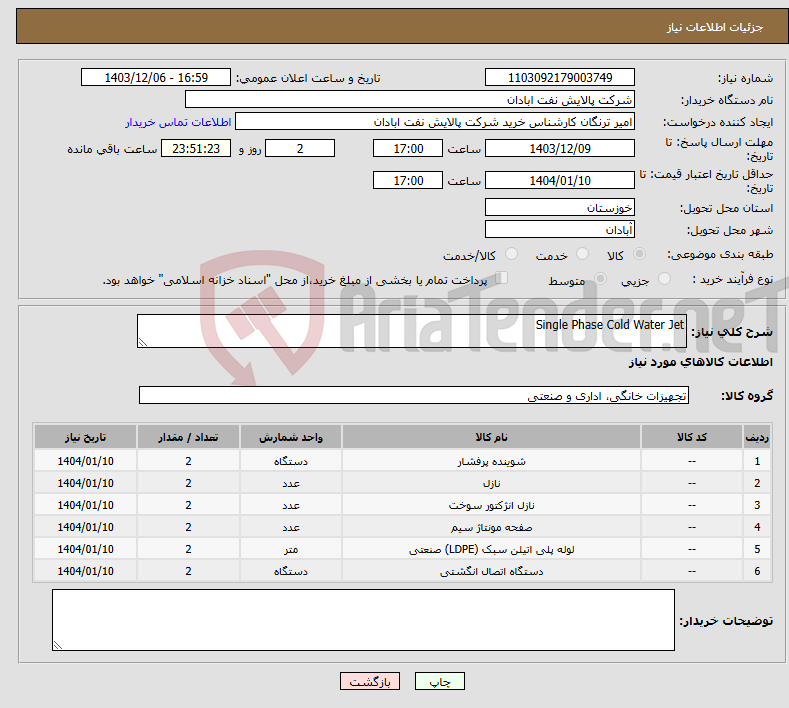Click the goods group field تجهیزات خانگی
The width and height of the screenshot is (789, 708).
(x=414, y=396)
